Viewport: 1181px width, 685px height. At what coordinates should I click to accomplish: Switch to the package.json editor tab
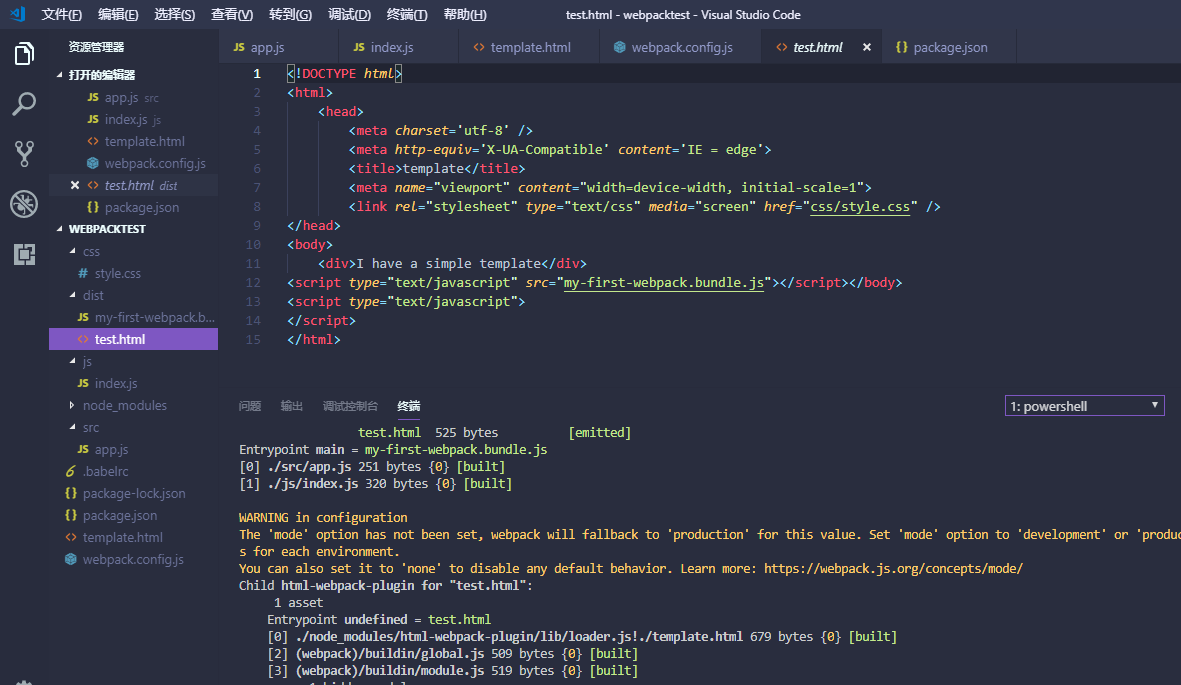(x=949, y=47)
